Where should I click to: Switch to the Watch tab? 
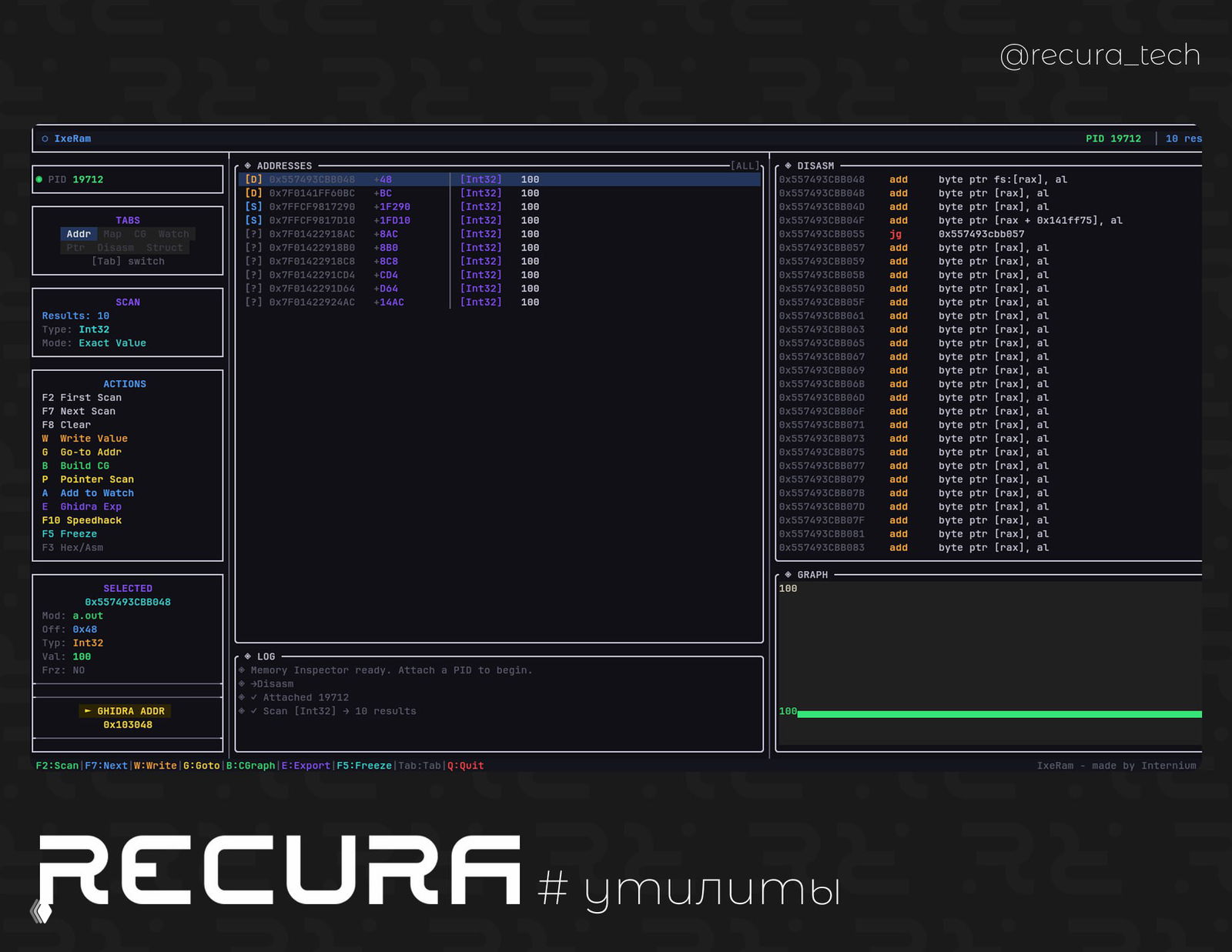point(175,233)
